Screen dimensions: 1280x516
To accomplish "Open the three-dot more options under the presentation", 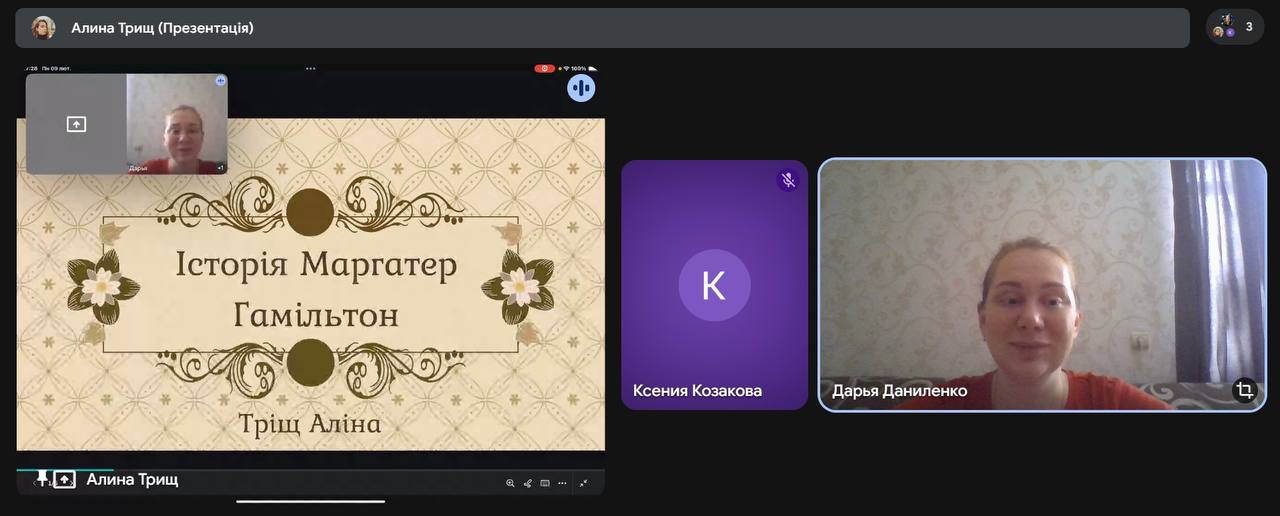I will tap(562, 483).
